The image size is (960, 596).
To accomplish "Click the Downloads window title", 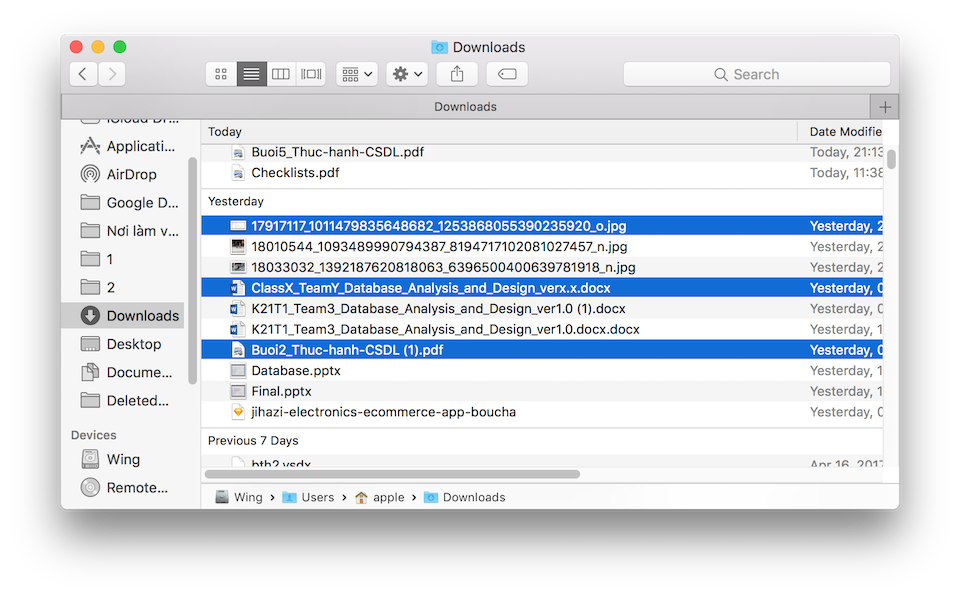I will (x=479, y=47).
